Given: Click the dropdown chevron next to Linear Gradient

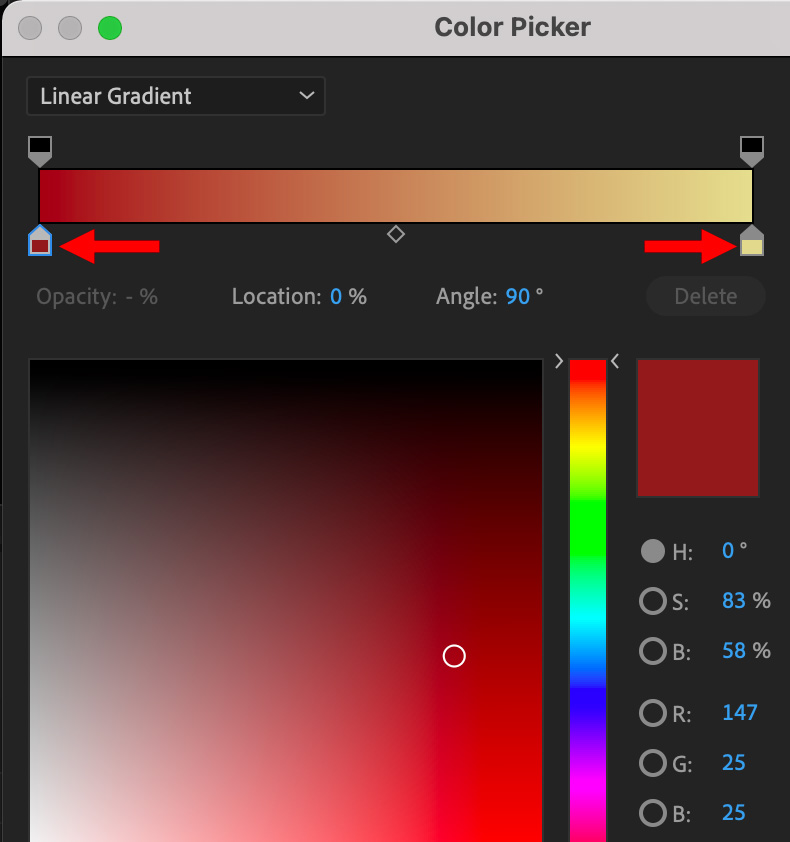Looking at the screenshot, I should (x=307, y=96).
